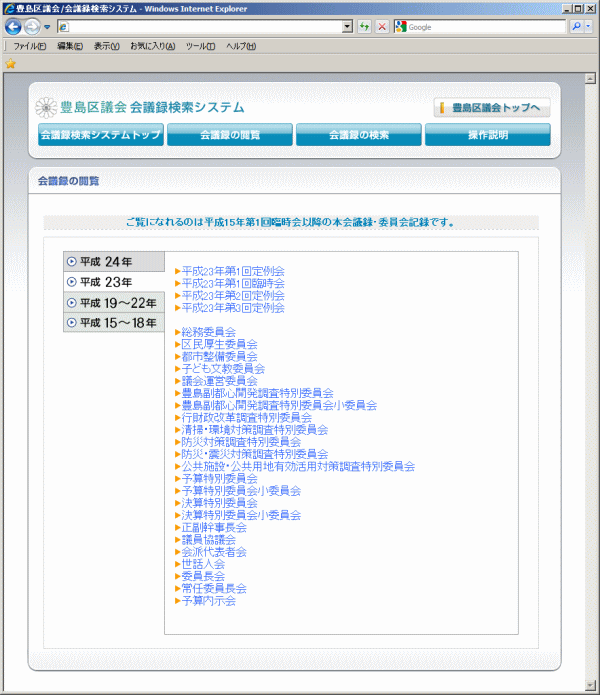This screenshot has width=600, height=695.
Task: Open the ファイル menu
Action: point(29,46)
